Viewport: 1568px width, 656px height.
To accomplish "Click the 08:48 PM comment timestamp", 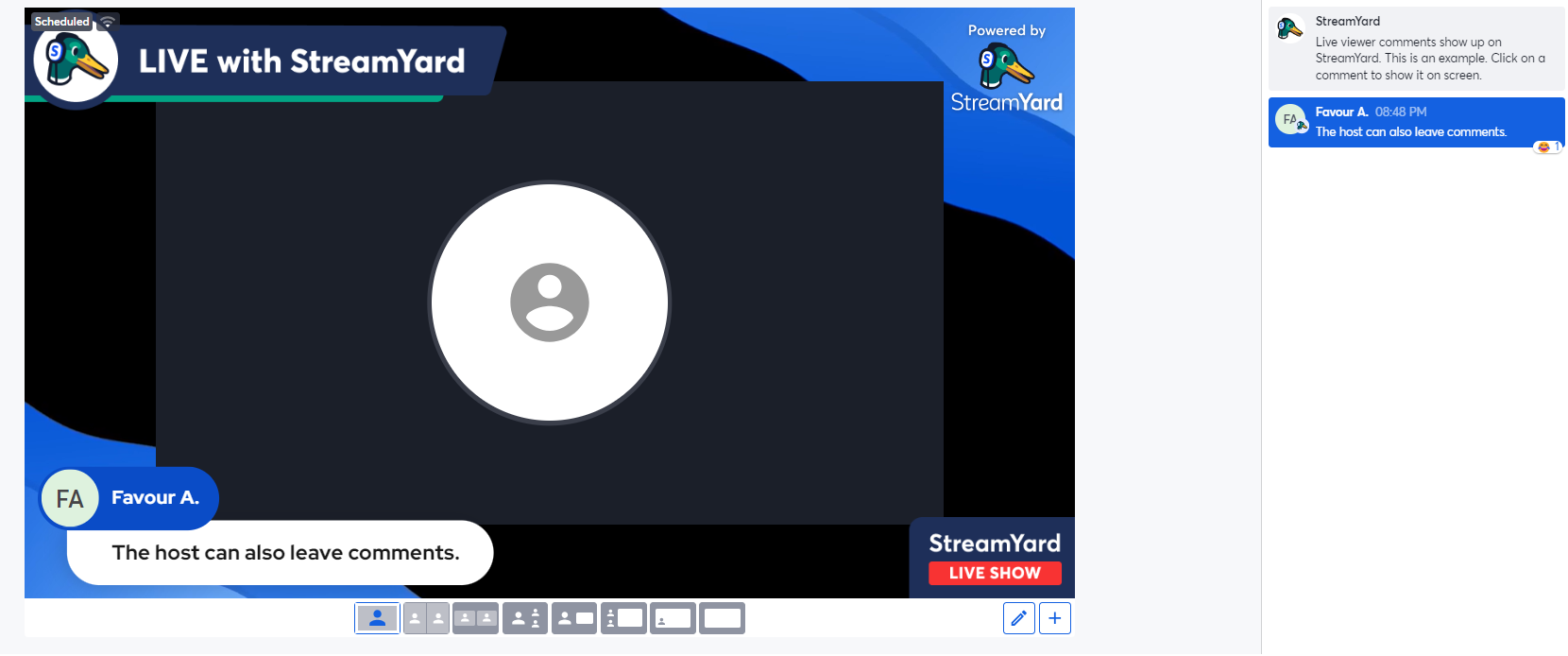I will (x=1401, y=112).
